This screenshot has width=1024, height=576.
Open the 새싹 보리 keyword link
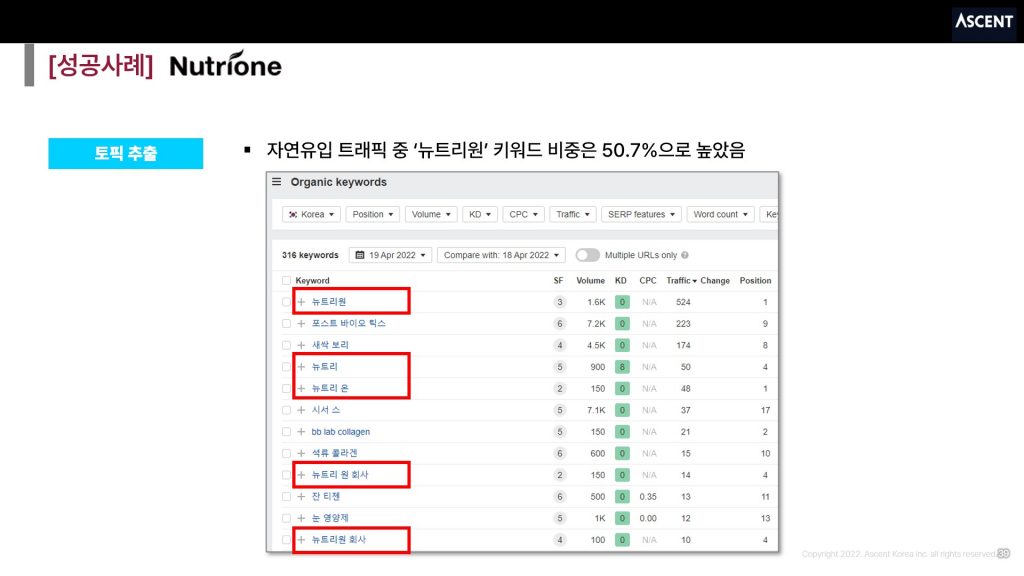pyautogui.click(x=330, y=345)
